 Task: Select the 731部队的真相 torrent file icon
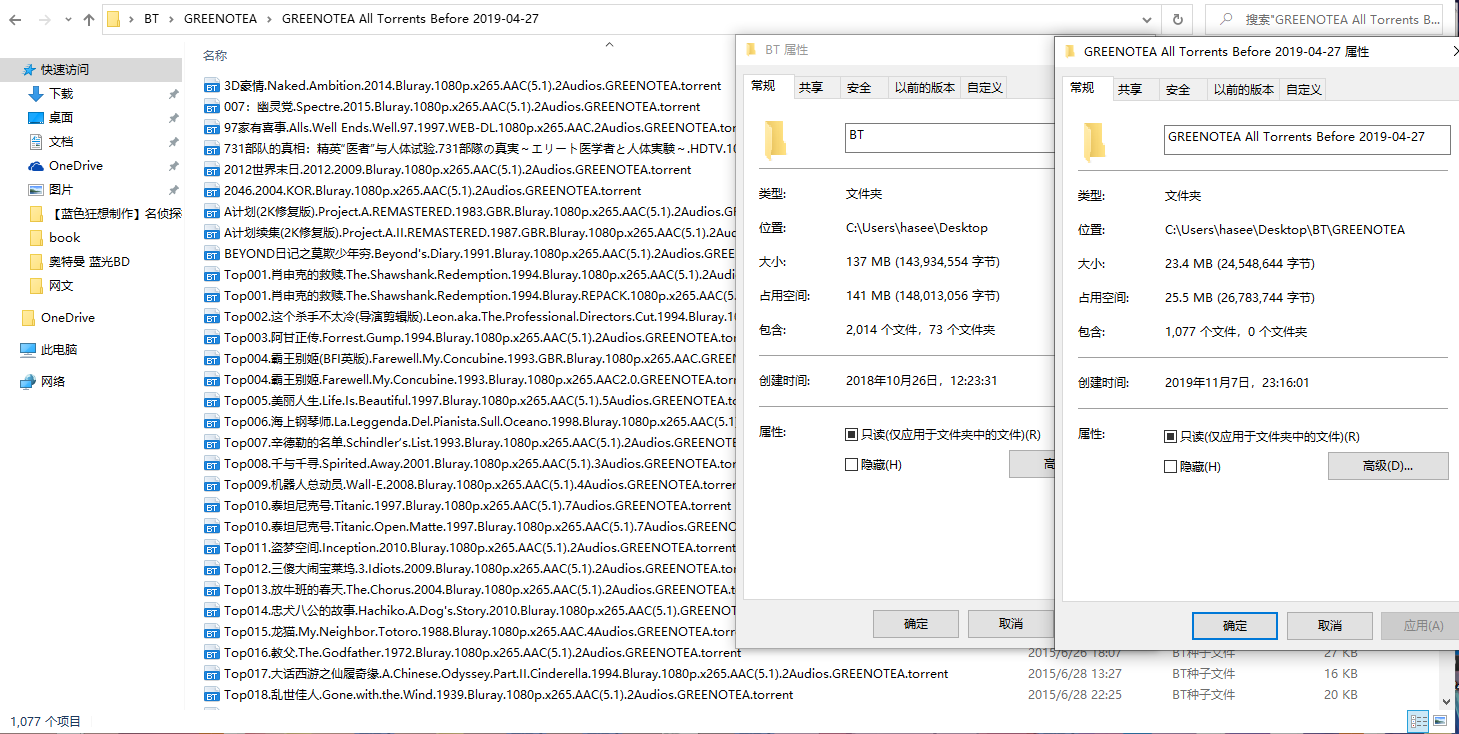click(x=211, y=149)
